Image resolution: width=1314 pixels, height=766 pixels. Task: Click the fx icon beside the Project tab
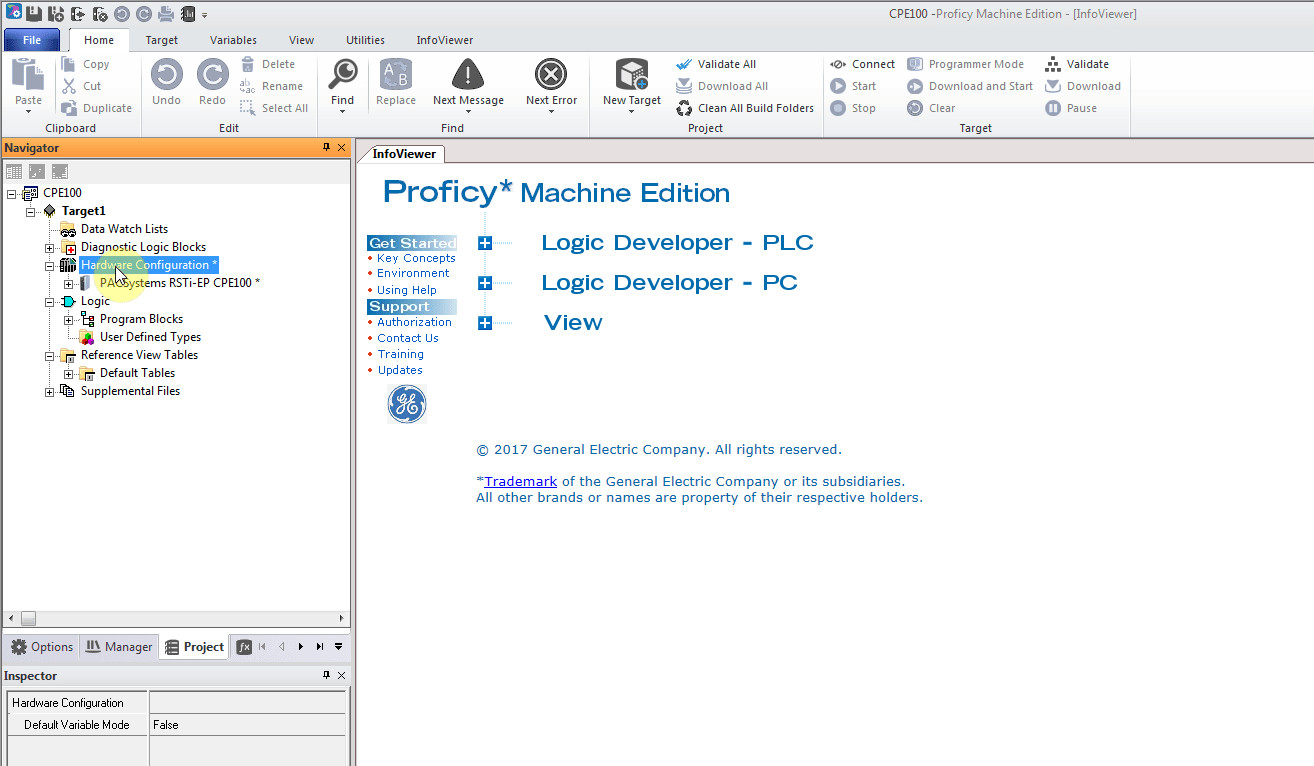point(244,647)
